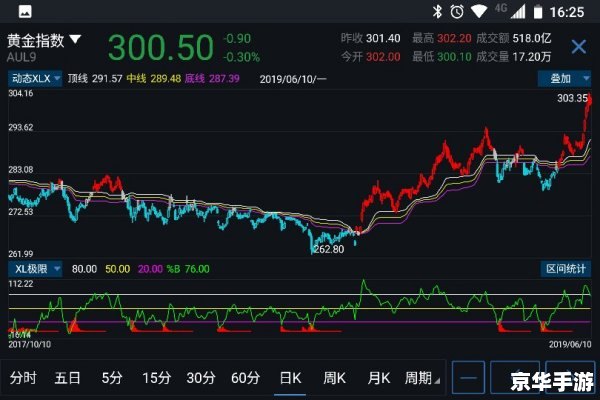Close the chart with the X icon
600x400 pixels.
578,47
